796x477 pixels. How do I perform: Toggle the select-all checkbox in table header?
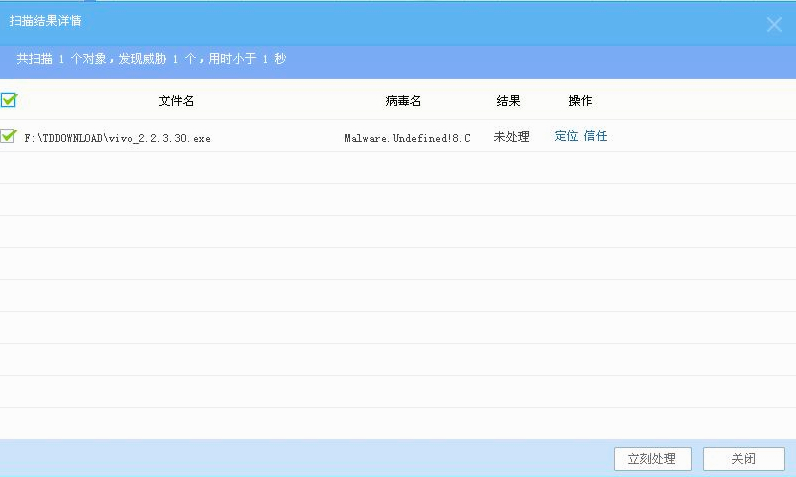[9, 100]
